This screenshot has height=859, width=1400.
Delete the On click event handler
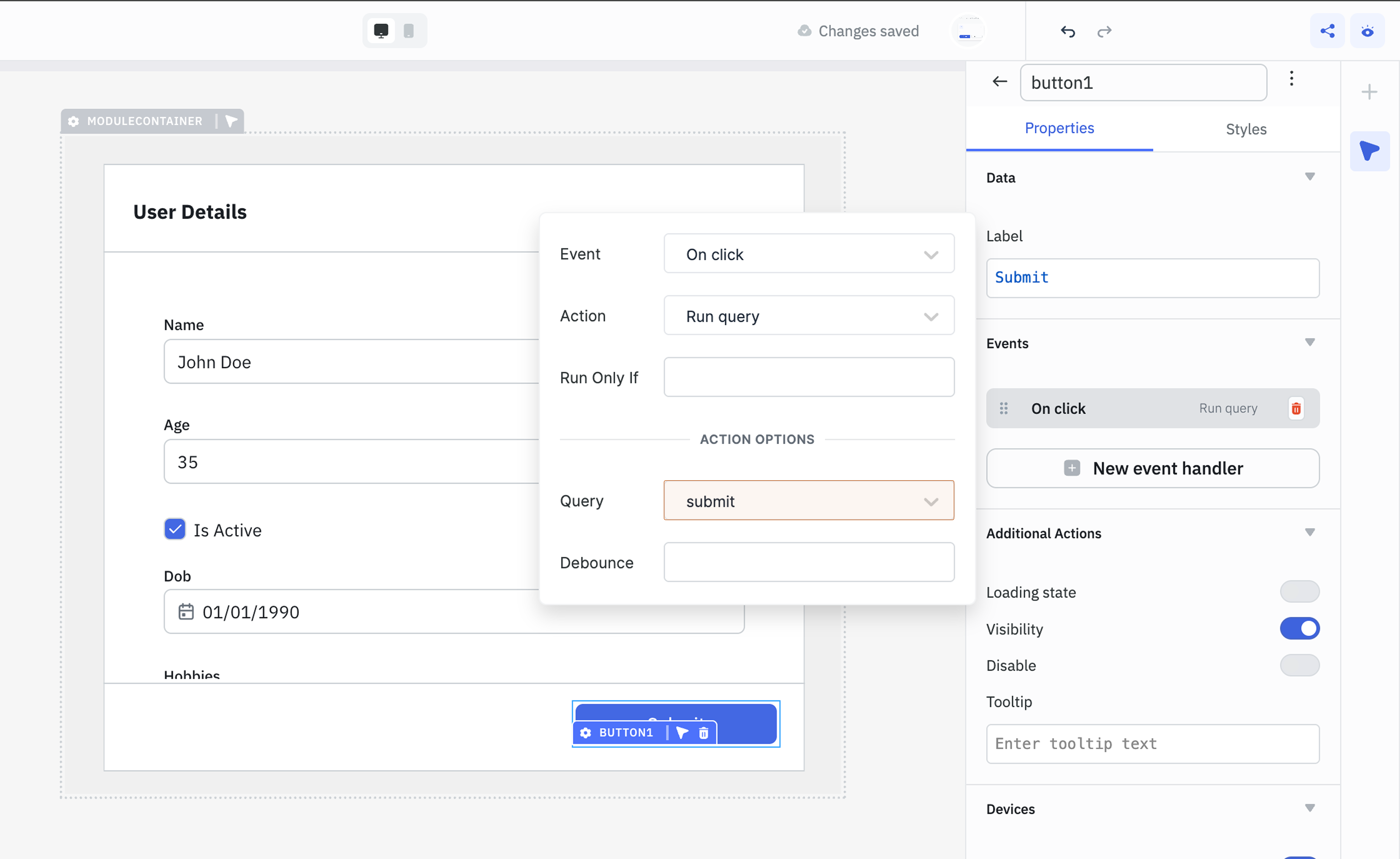point(1296,408)
